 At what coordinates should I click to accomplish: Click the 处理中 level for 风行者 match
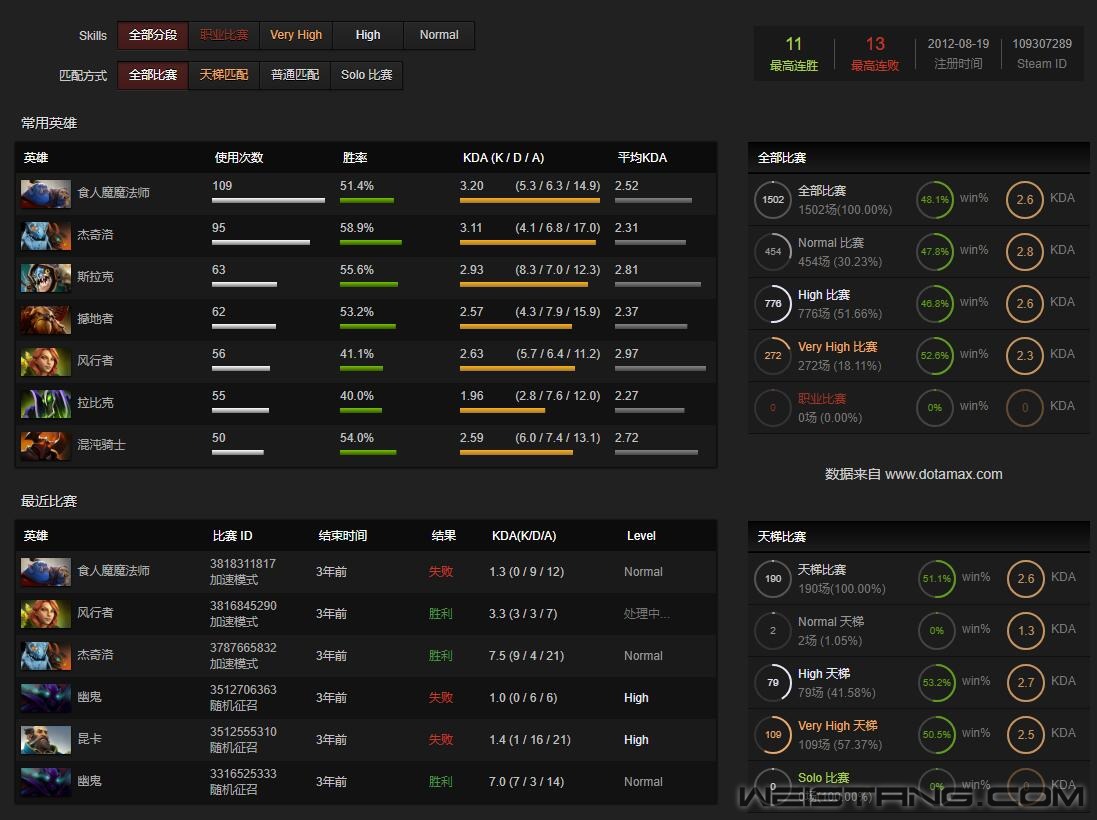[x=646, y=614]
